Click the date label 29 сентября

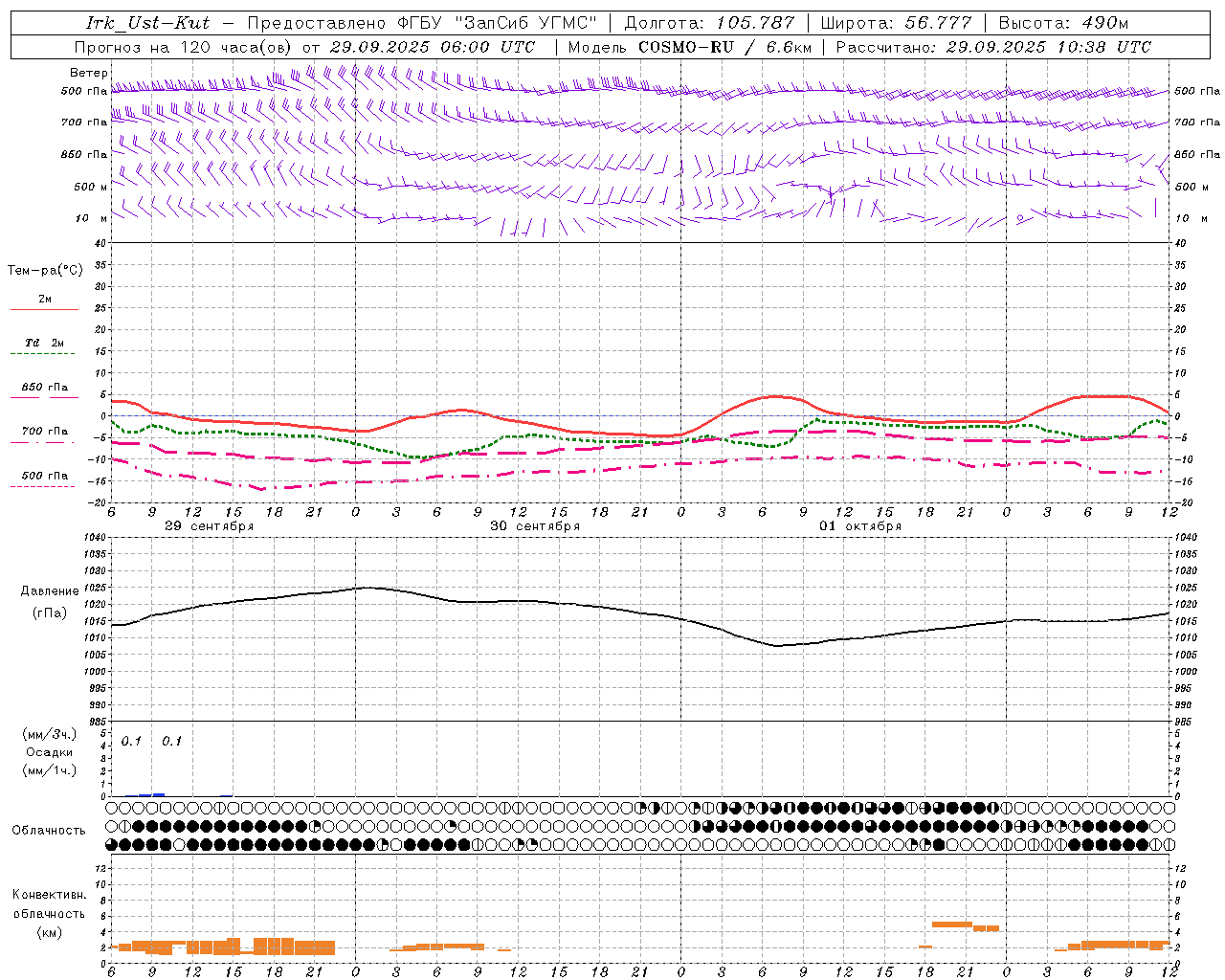[x=210, y=526]
